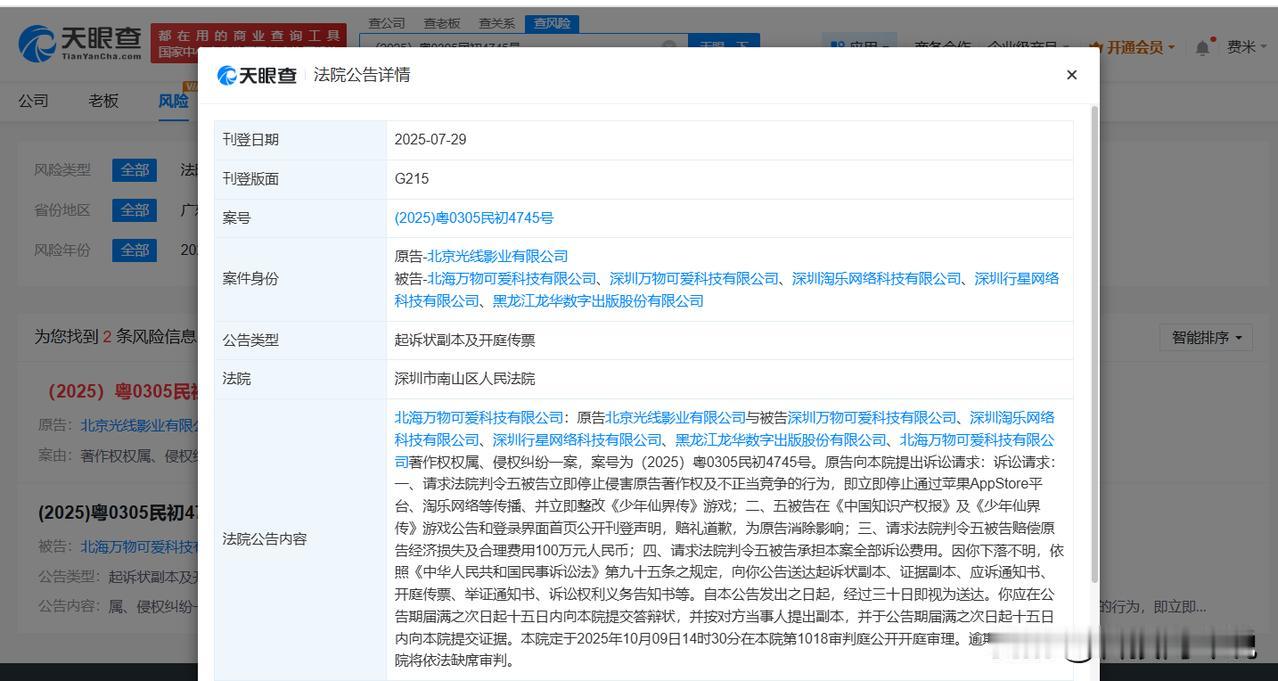Click the publication date value 2025-07-29
This screenshot has height=681, width=1278.
[430, 139]
